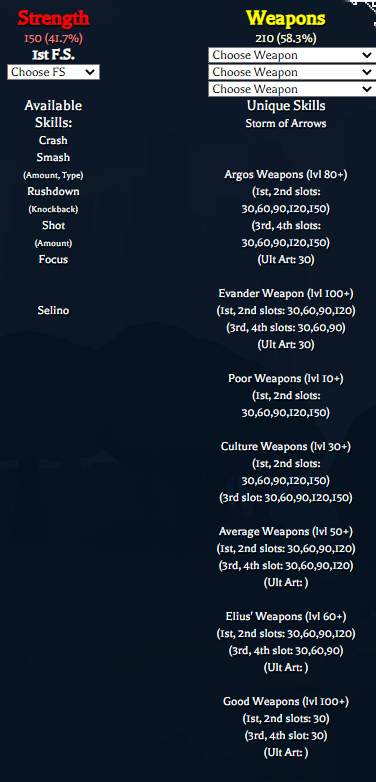Click the Evander Weapon (lvl 100+) heading

coord(286,293)
